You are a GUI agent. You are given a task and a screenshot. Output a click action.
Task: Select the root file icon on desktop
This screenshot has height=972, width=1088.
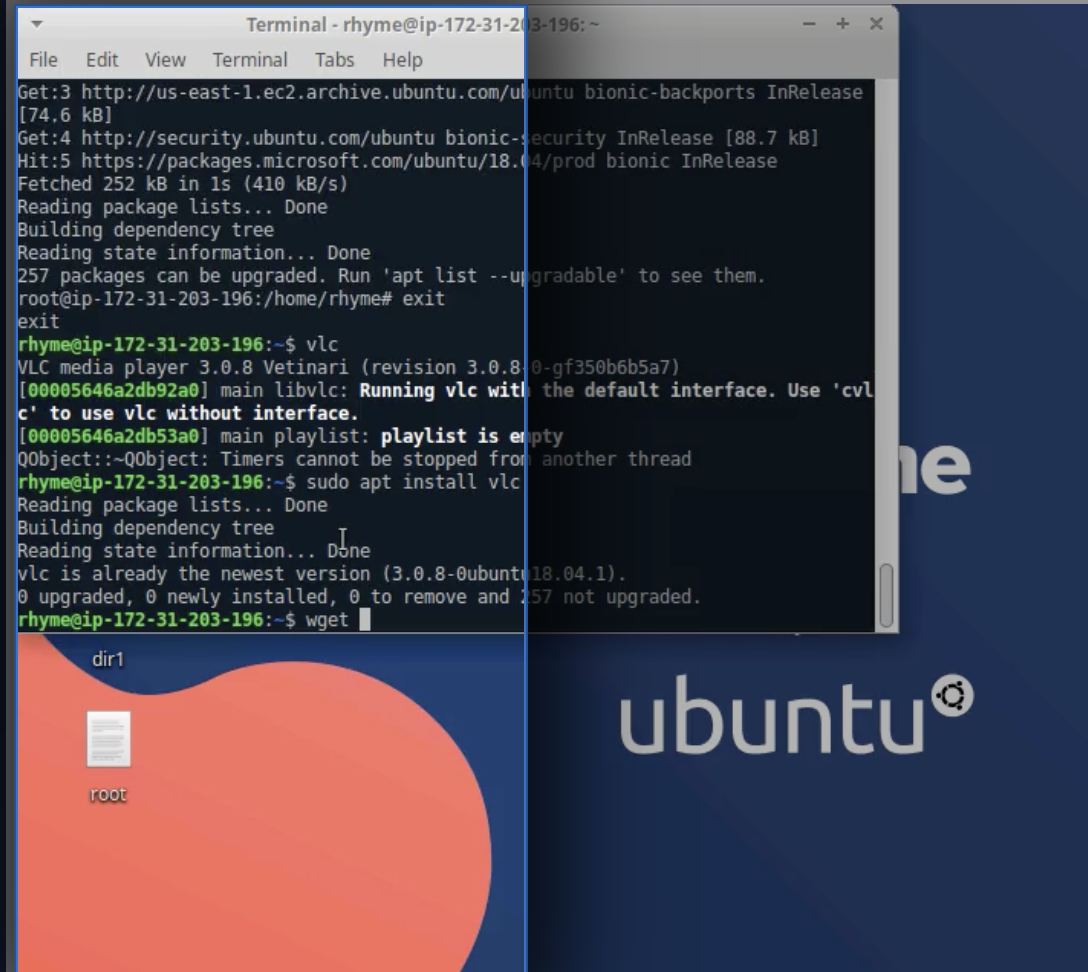108,740
